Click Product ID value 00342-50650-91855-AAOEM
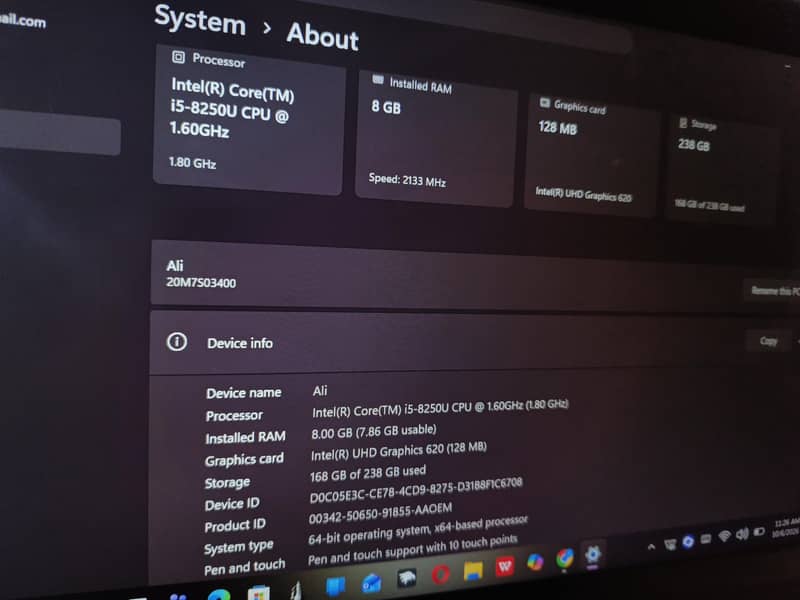This screenshot has width=800, height=600. point(381,513)
